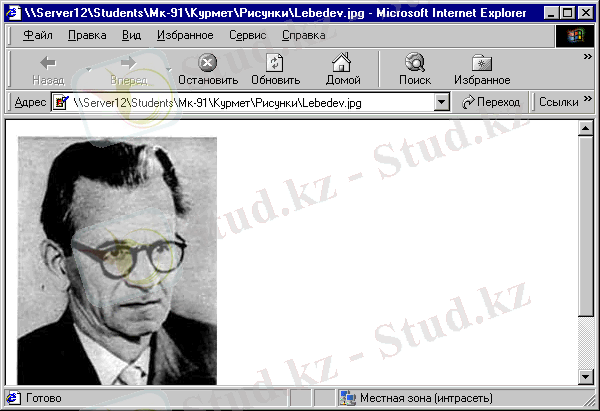600x411 pixels.
Task: Open the Вперед history dropdown arrow
Action: point(168,70)
